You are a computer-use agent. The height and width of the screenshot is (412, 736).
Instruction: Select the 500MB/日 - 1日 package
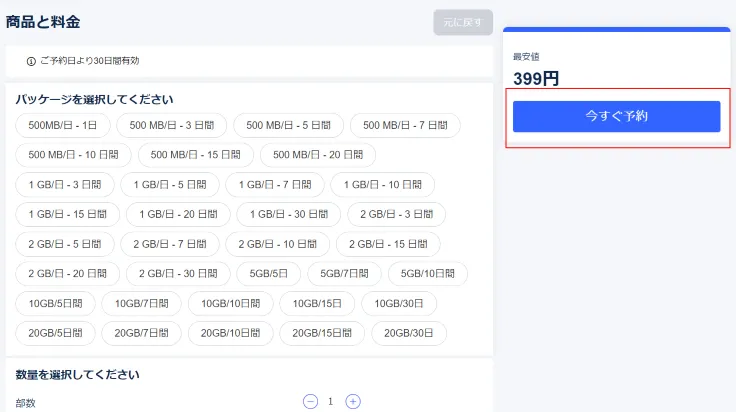coord(63,125)
